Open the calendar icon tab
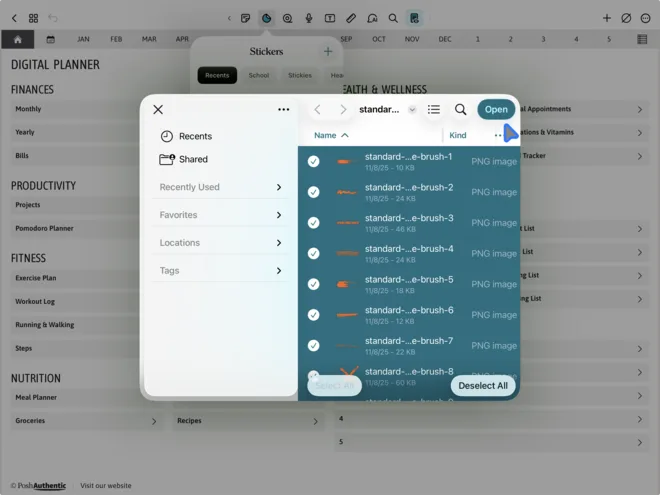 [51, 40]
